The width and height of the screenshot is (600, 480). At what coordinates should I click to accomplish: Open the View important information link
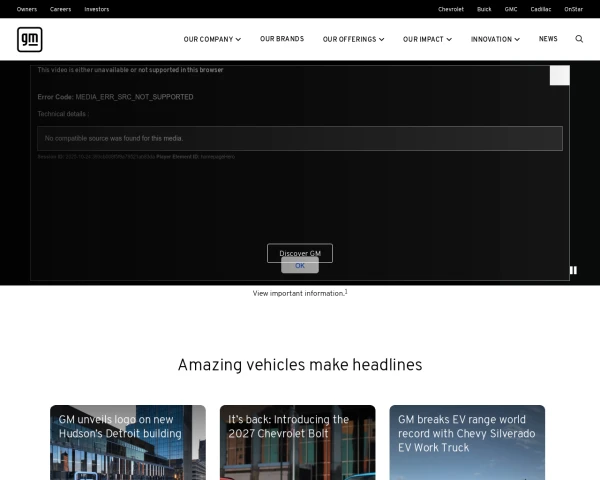coord(300,293)
